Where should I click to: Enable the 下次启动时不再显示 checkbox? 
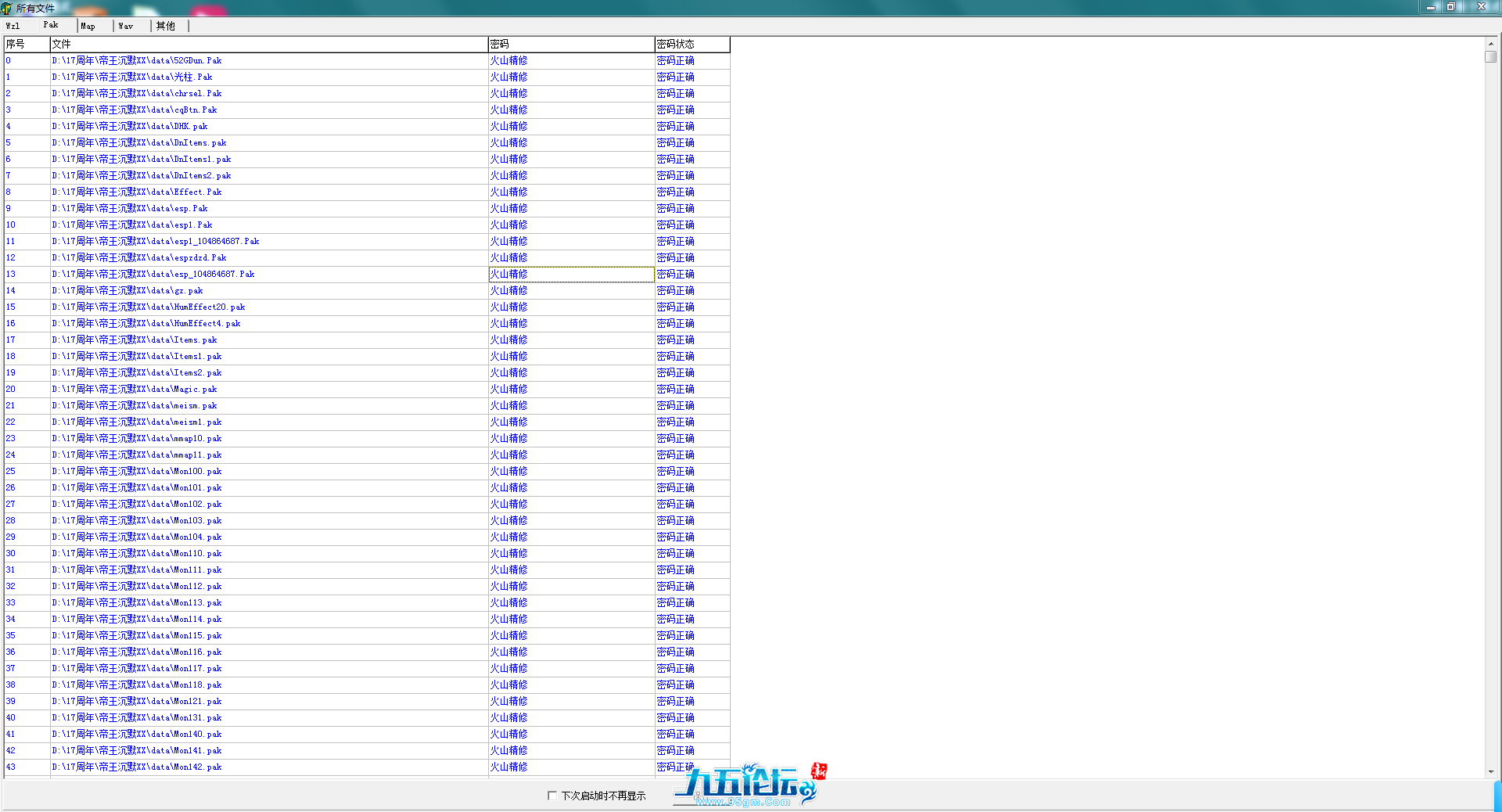click(x=552, y=796)
